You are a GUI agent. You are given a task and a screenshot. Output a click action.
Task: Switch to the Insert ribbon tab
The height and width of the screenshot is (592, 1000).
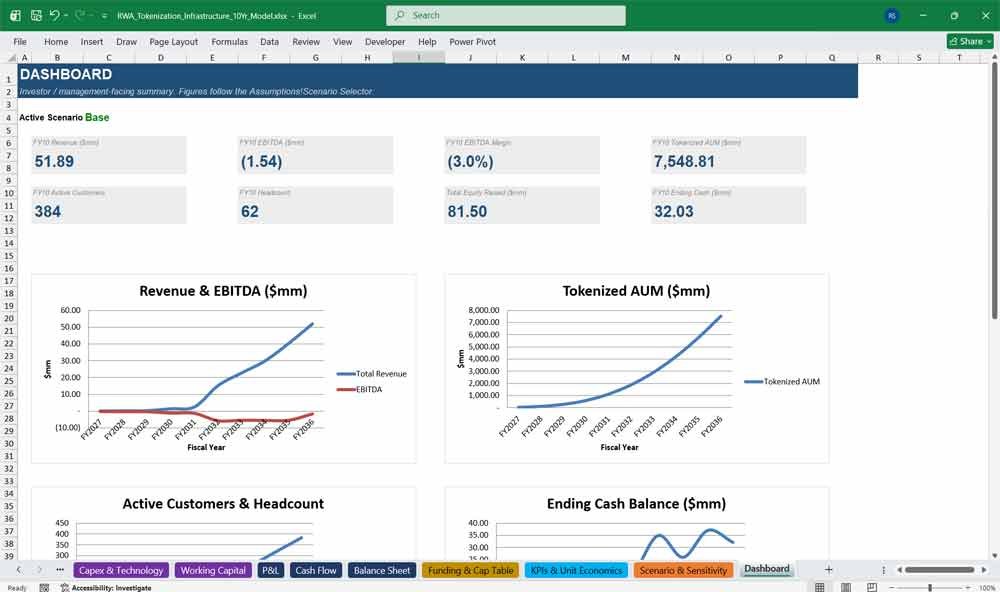point(92,41)
